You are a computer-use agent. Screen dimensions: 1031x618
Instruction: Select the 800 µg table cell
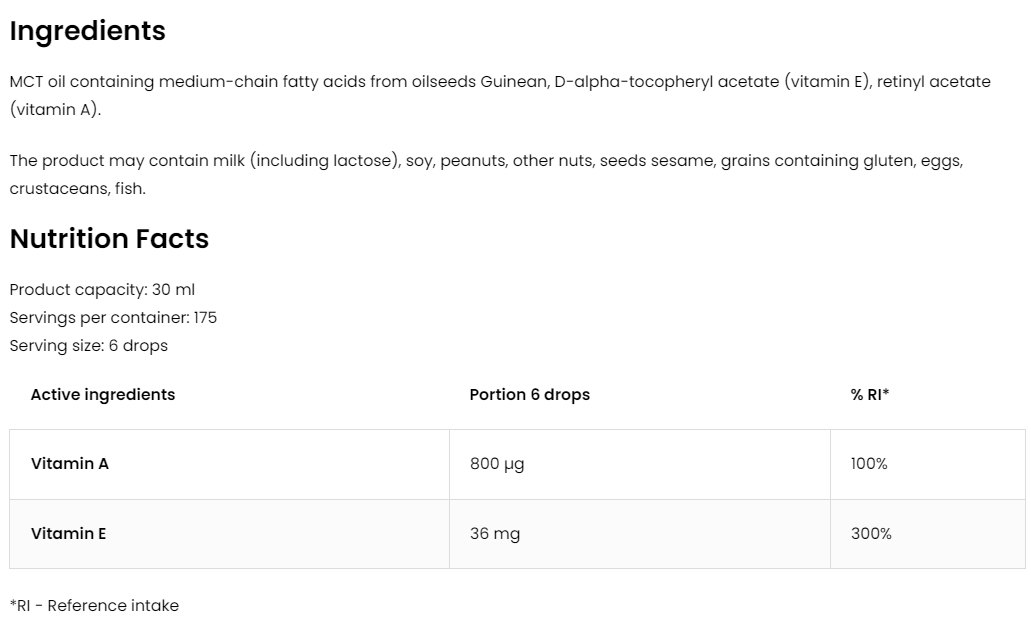[497, 464]
